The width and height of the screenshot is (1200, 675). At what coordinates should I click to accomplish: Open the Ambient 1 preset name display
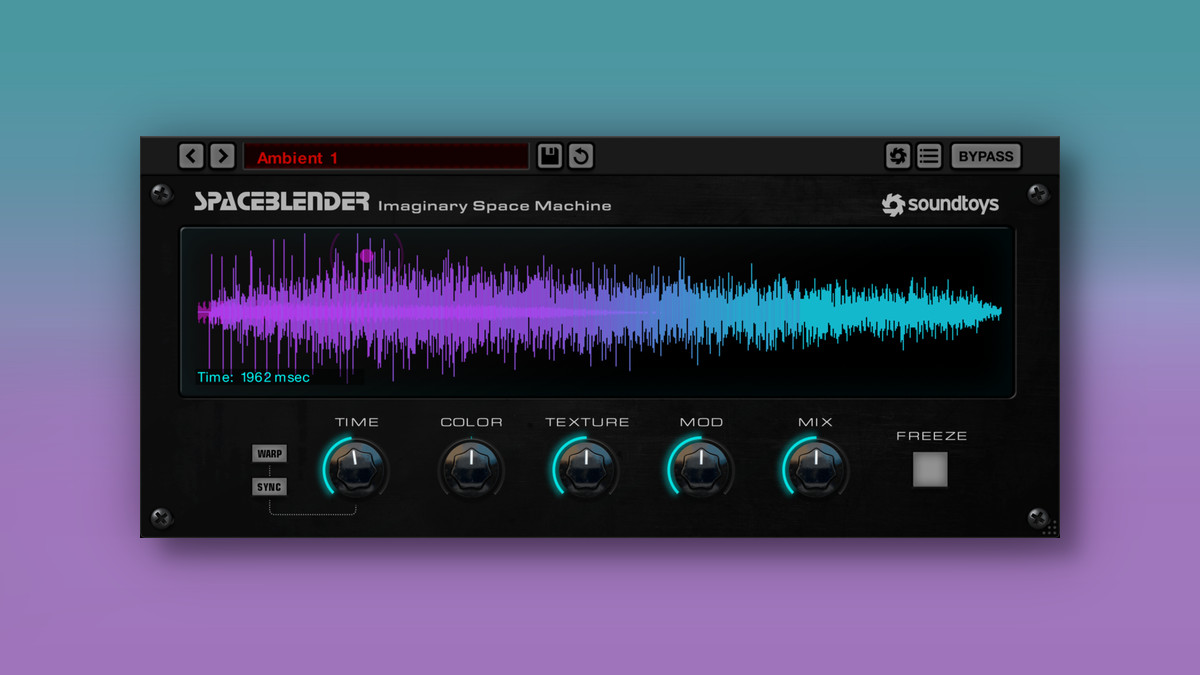[x=386, y=157]
